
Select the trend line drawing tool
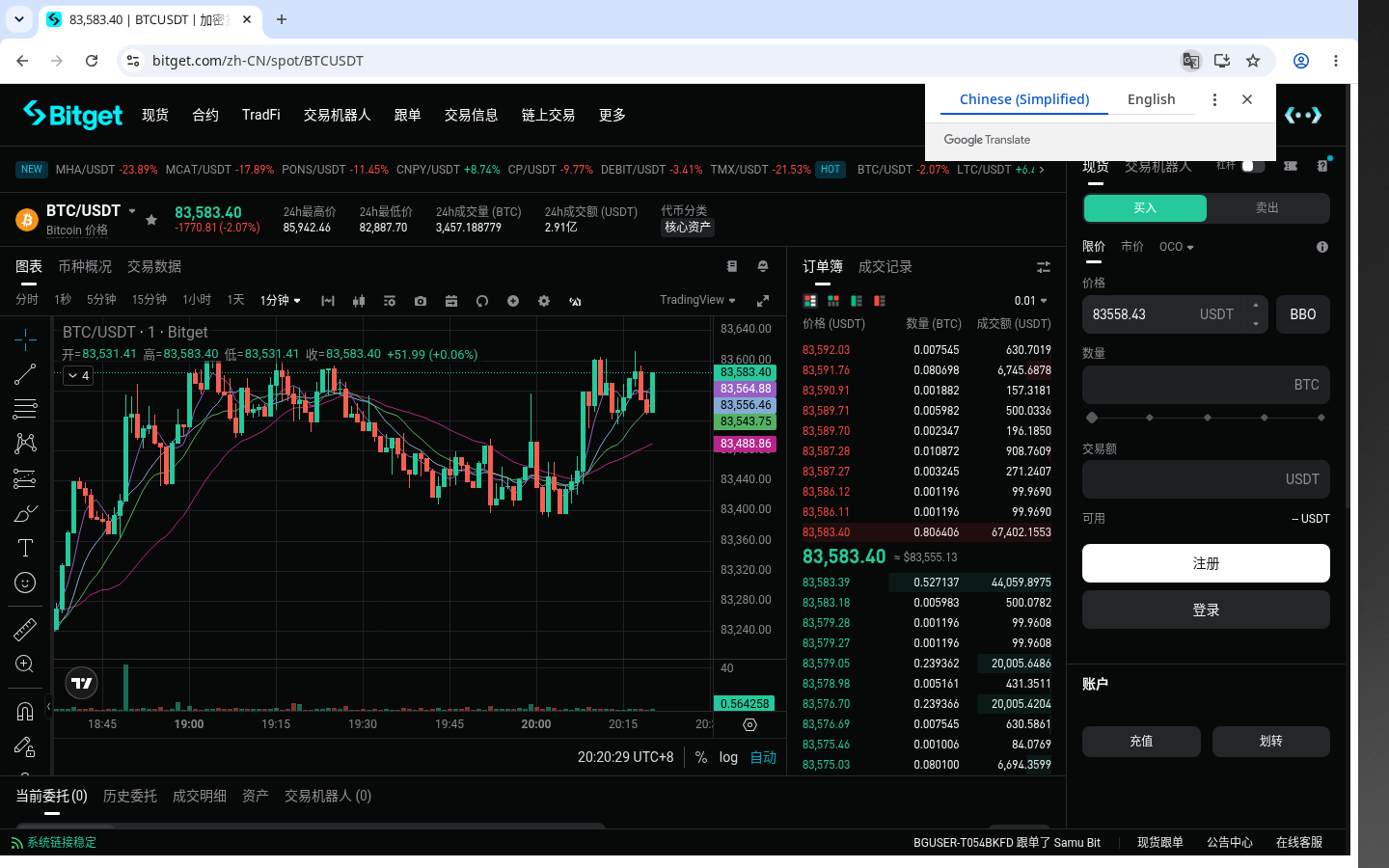click(x=25, y=374)
